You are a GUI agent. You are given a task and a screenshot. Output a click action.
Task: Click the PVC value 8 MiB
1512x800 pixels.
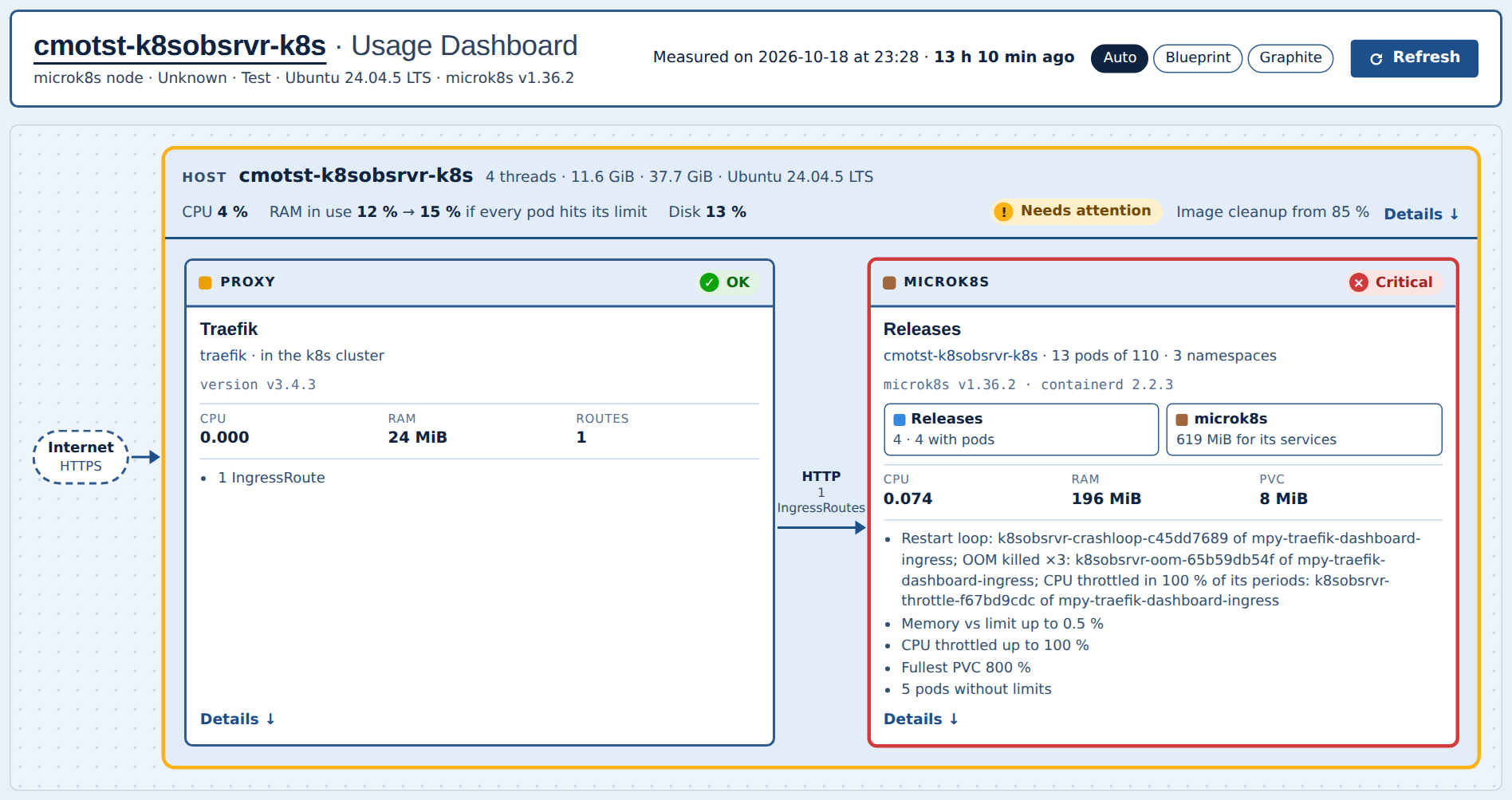click(1283, 499)
